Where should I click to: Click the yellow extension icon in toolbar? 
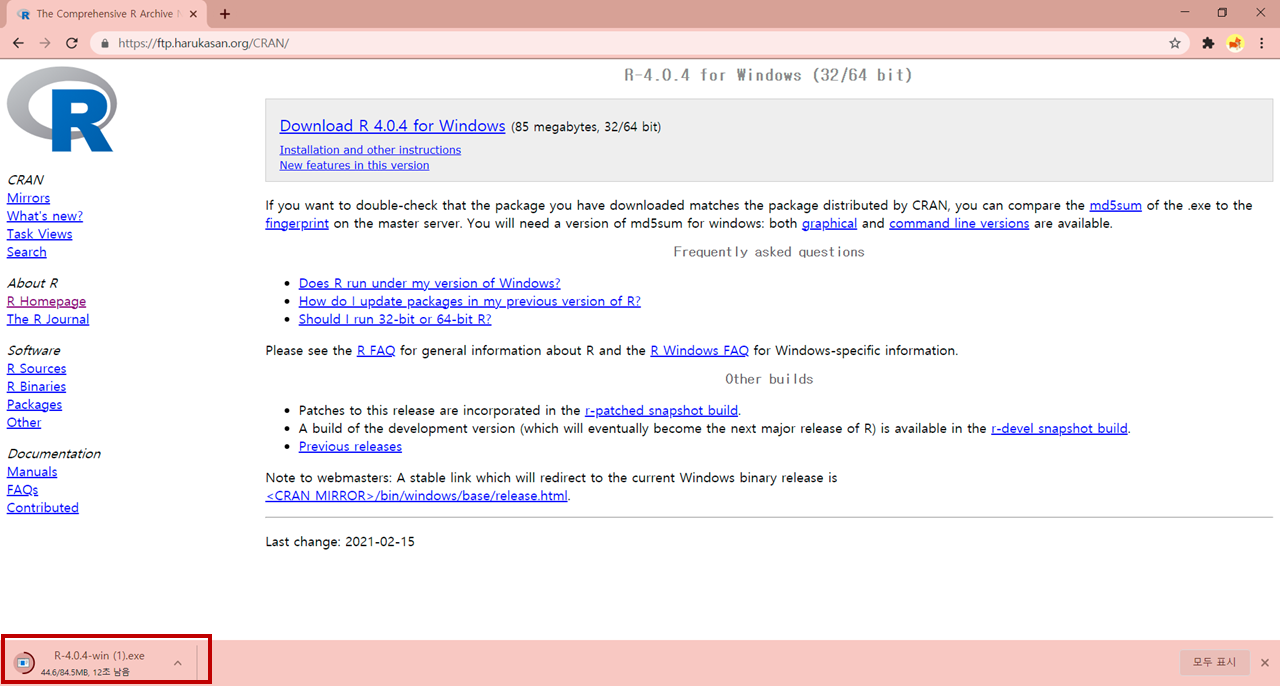click(x=1235, y=43)
